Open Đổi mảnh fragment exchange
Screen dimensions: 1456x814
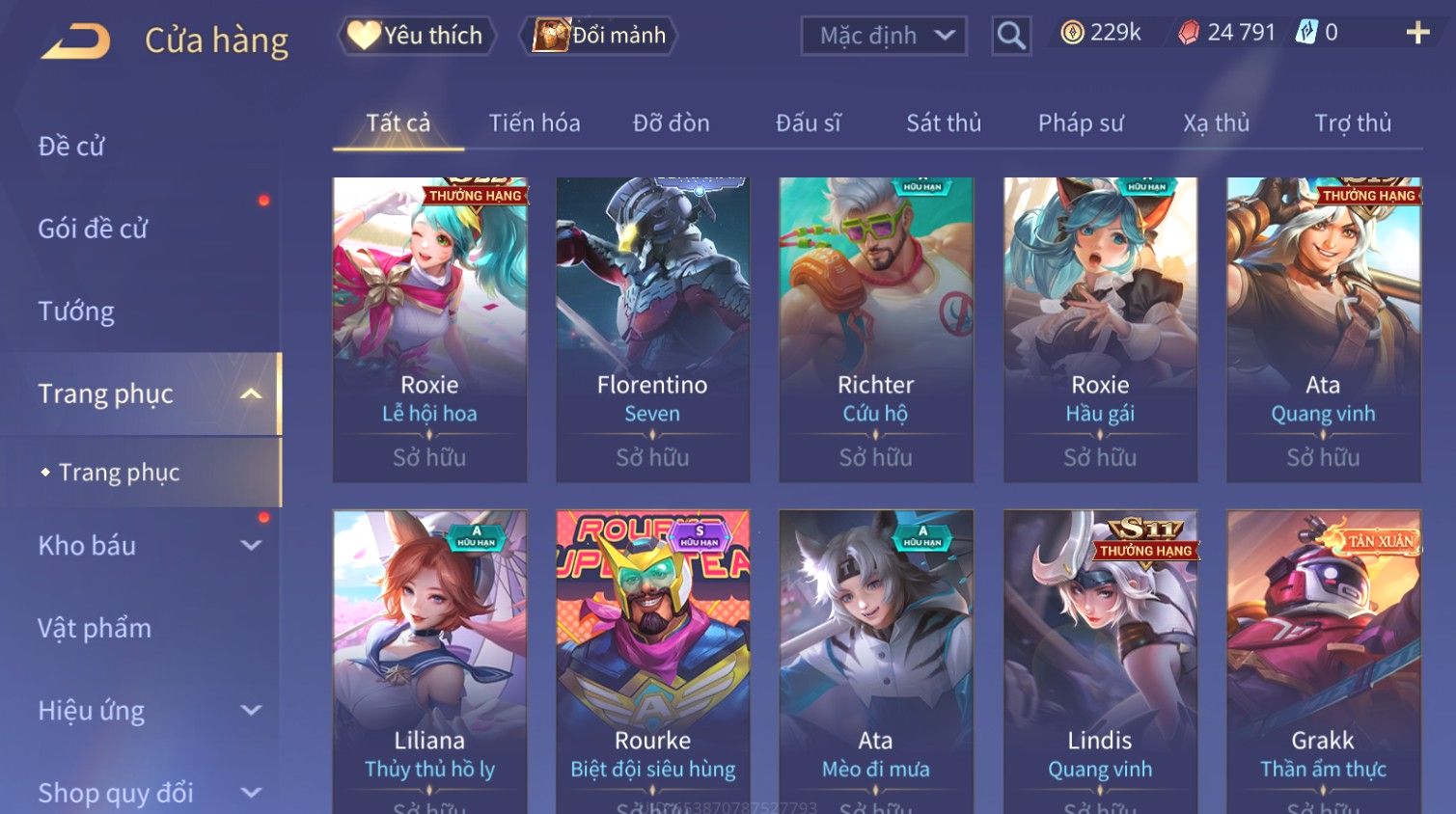point(599,36)
